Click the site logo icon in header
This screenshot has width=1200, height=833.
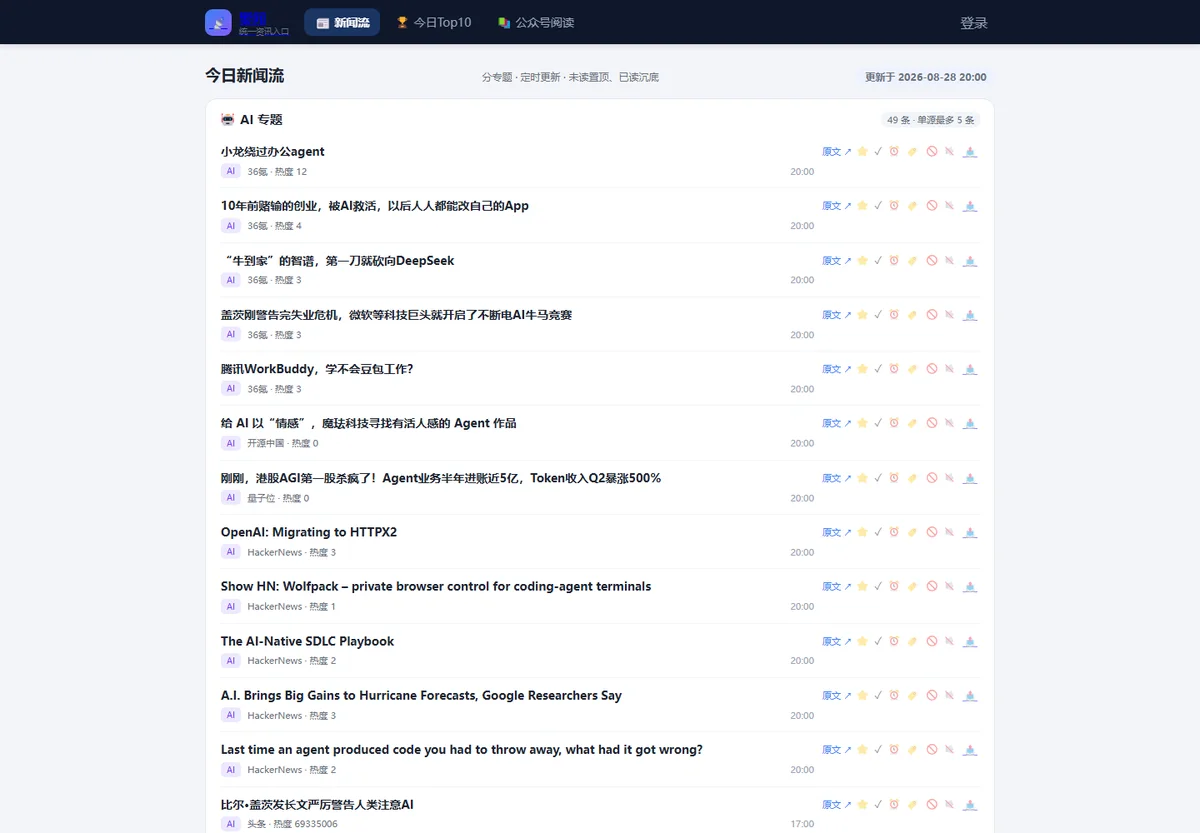tap(218, 22)
